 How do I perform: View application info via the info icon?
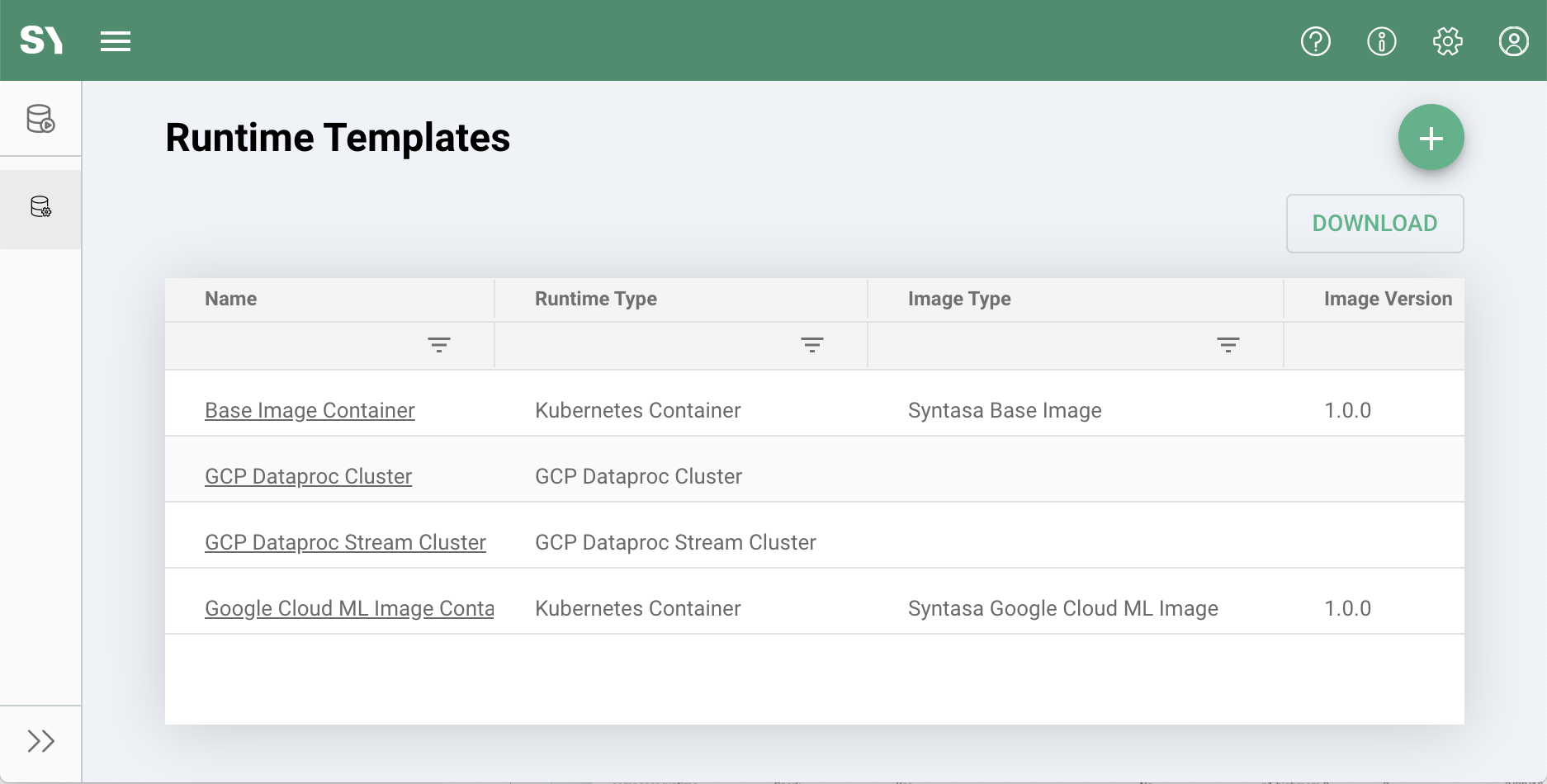coord(1382,40)
